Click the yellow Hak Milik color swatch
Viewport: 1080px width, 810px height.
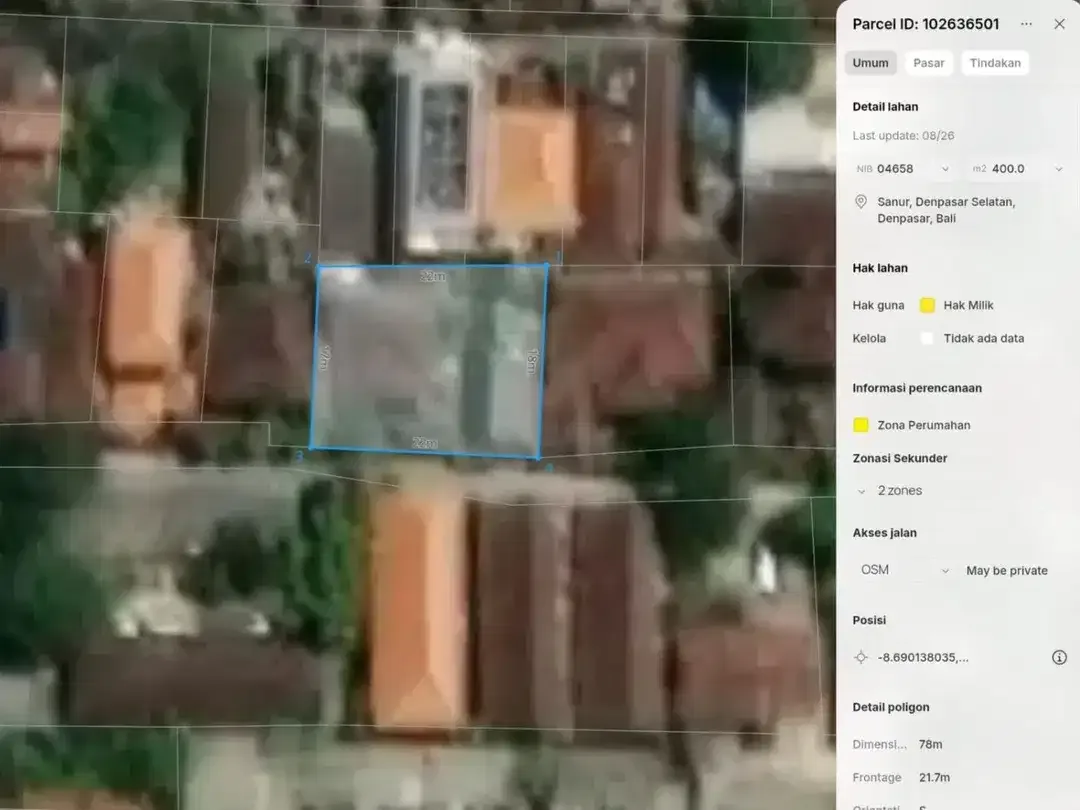click(x=927, y=305)
